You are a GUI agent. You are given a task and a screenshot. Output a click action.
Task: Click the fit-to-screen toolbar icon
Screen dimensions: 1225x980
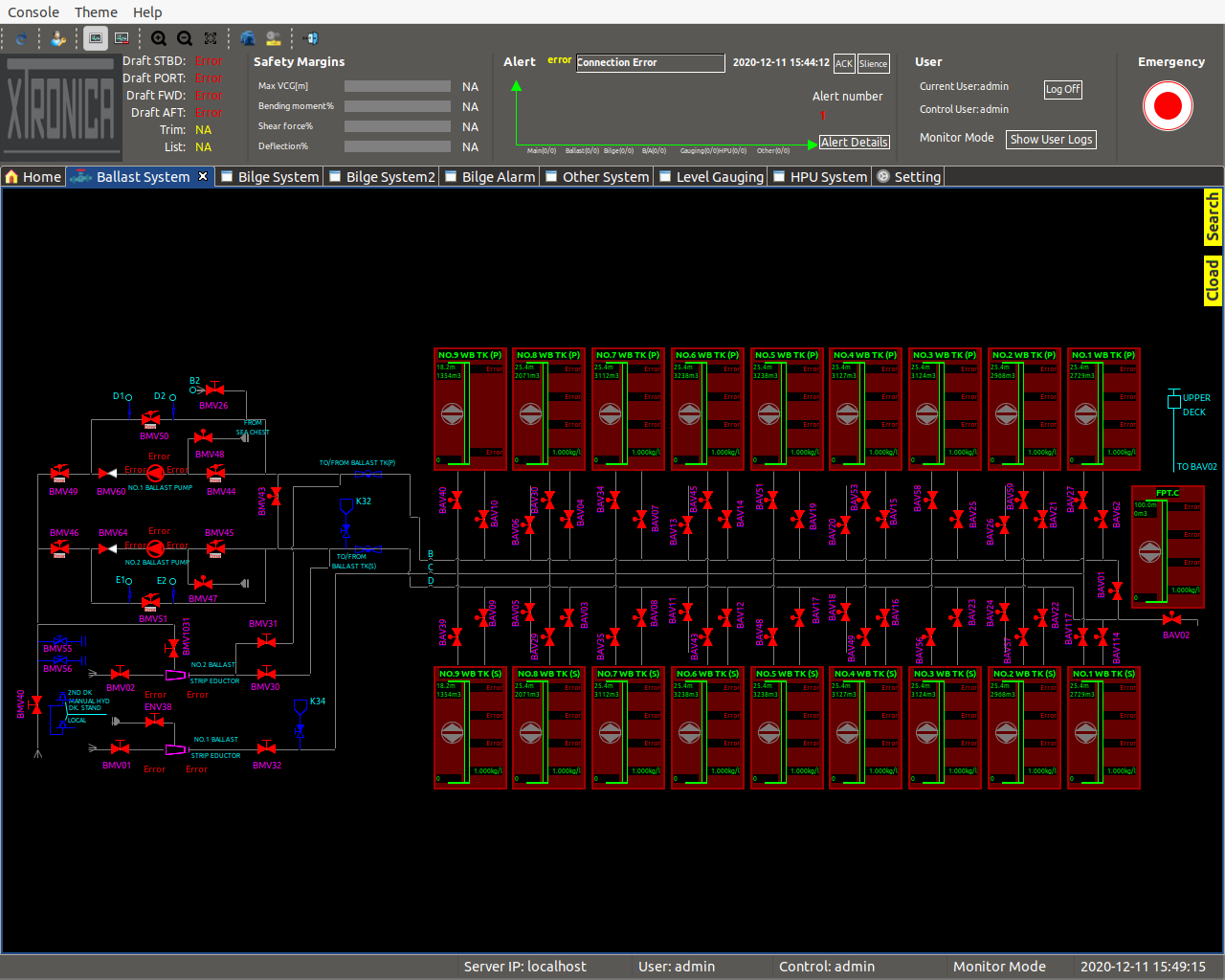[211, 38]
